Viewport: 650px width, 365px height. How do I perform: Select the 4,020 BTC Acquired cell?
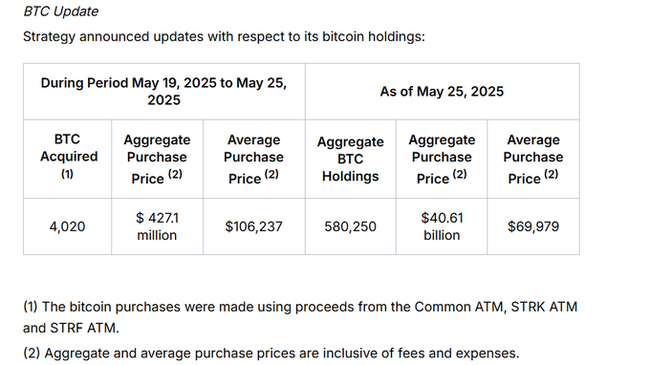[x=67, y=226]
